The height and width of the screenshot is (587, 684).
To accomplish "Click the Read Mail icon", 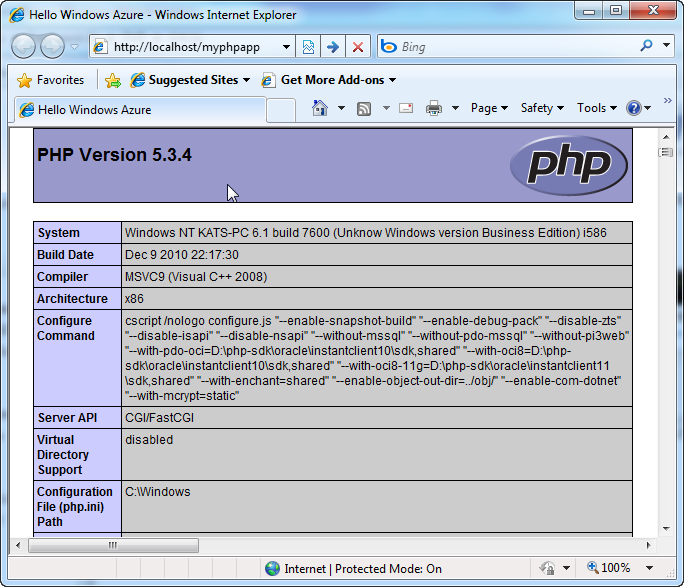I will (x=406, y=108).
